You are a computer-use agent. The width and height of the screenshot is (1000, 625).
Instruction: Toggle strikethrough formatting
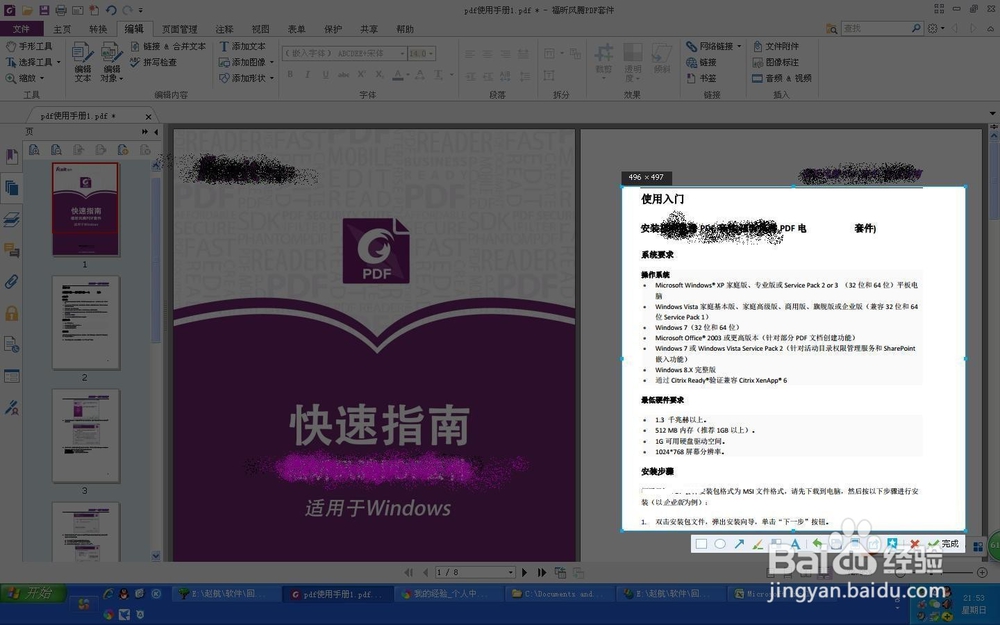tap(343, 75)
